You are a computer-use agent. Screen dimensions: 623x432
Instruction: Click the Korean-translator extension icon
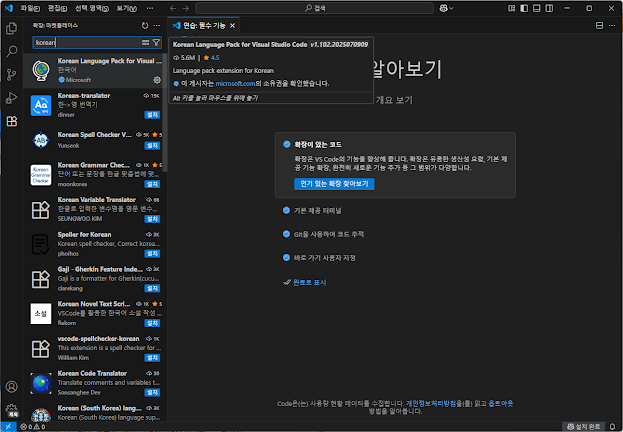[x=41, y=105]
